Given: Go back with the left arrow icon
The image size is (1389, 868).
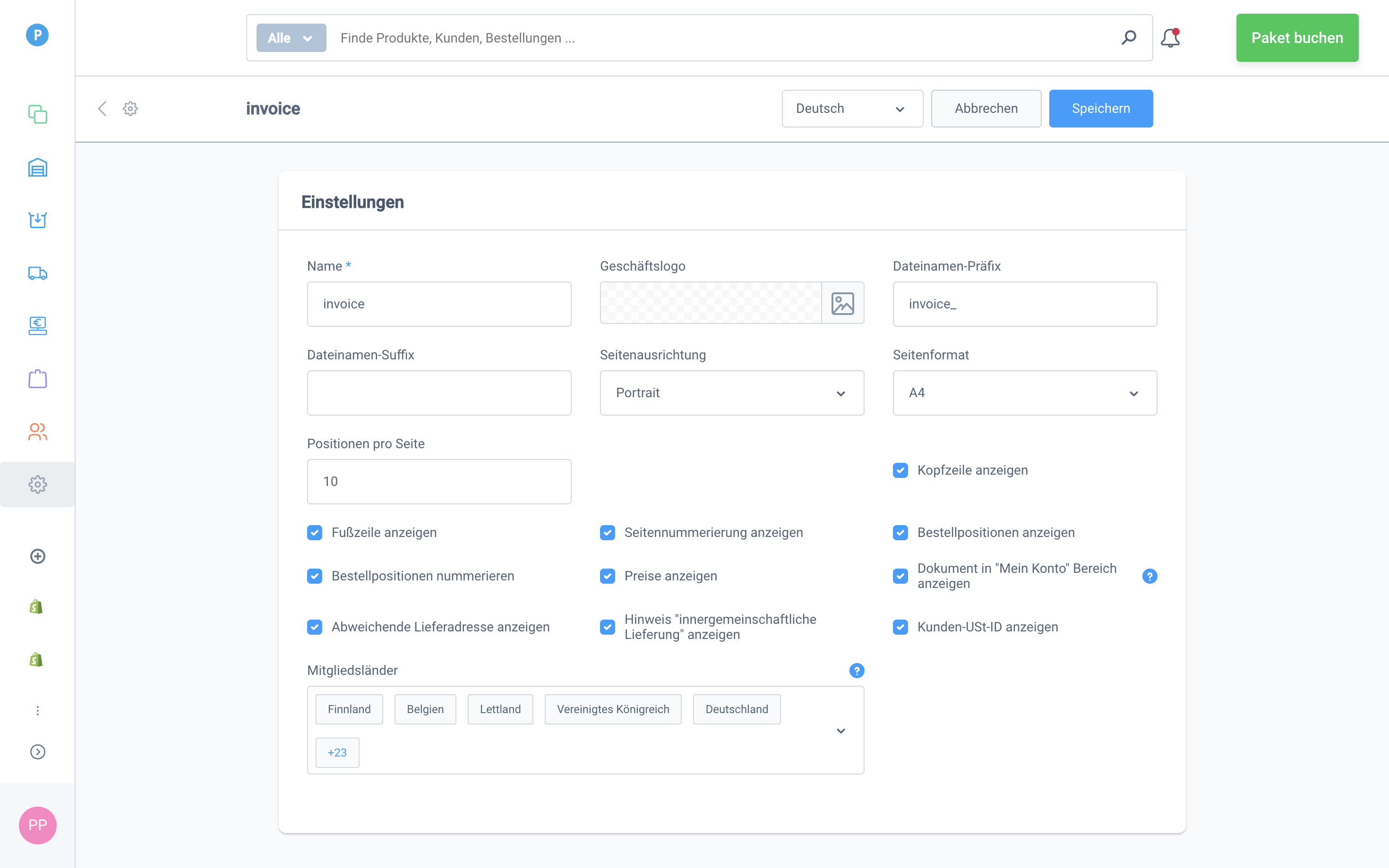Looking at the screenshot, I should point(102,109).
